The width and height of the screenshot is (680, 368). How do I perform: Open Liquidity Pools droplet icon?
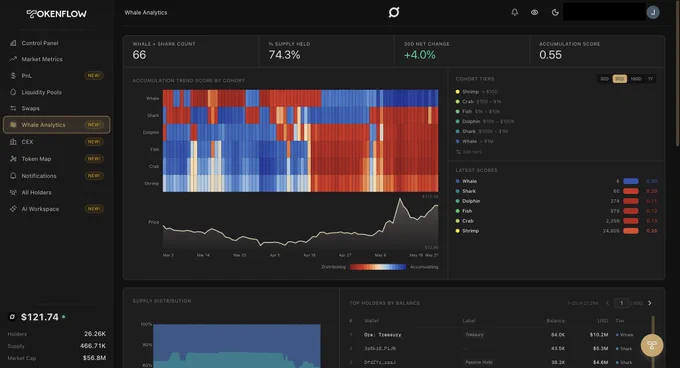tap(13, 92)
